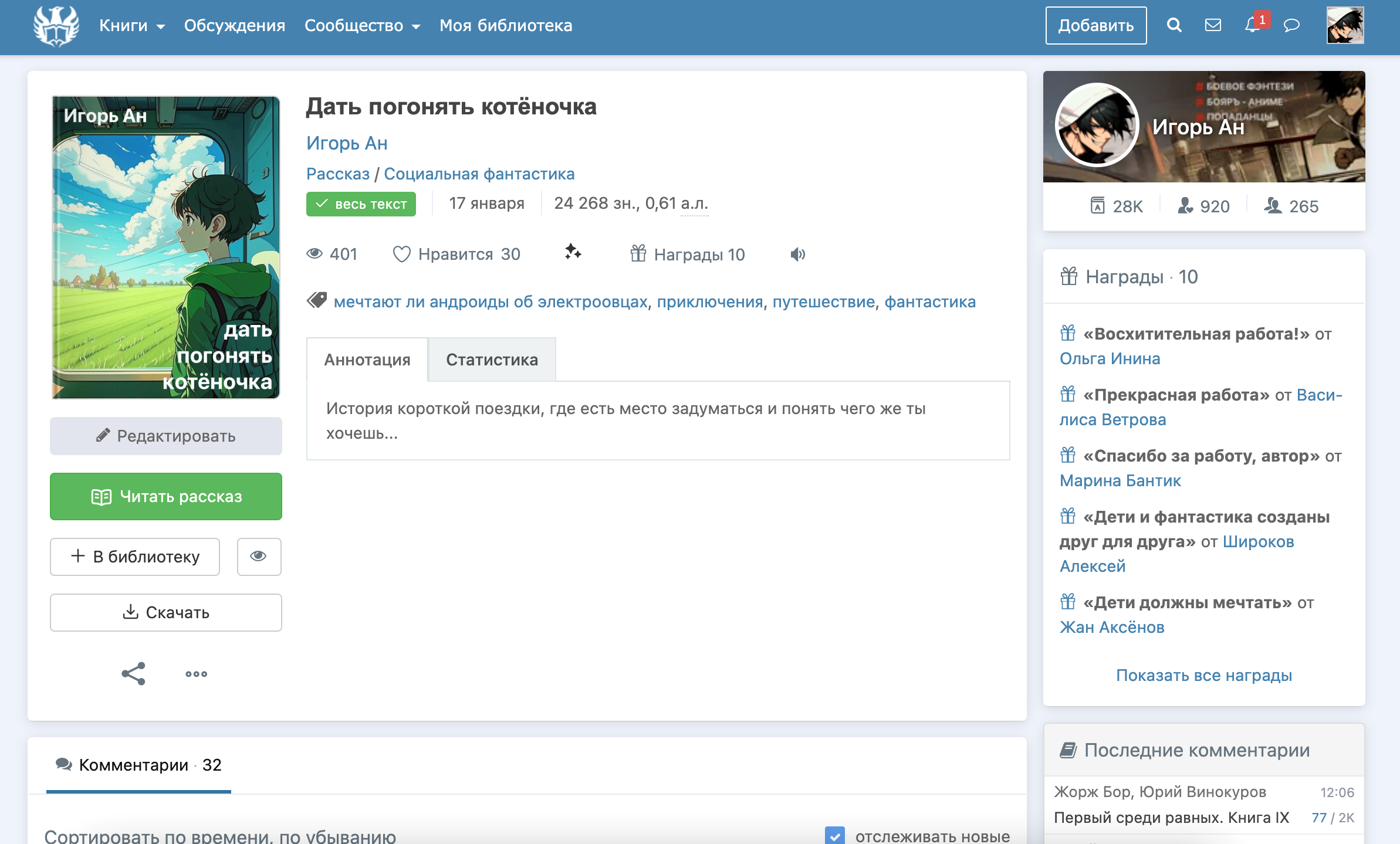Open sorting option Сортировать по времени
Image resolution: width=1400 pixels, height=844 pixels.
point(220,835)
